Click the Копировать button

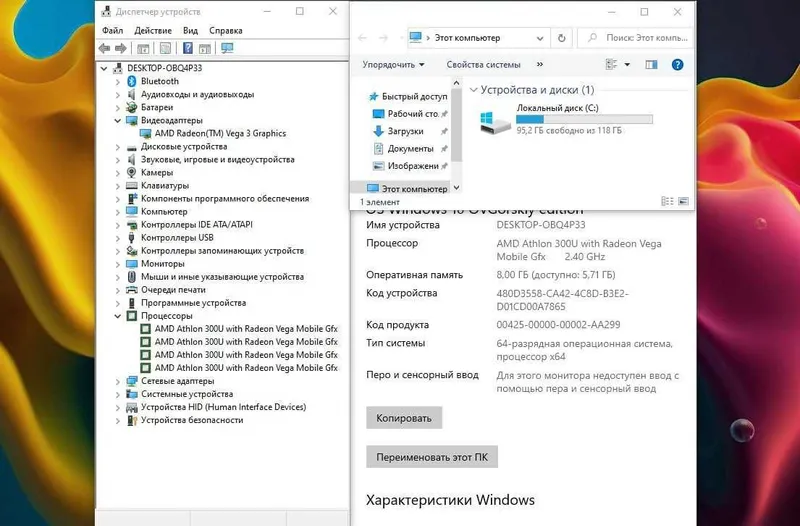click(x=404, y=418)
